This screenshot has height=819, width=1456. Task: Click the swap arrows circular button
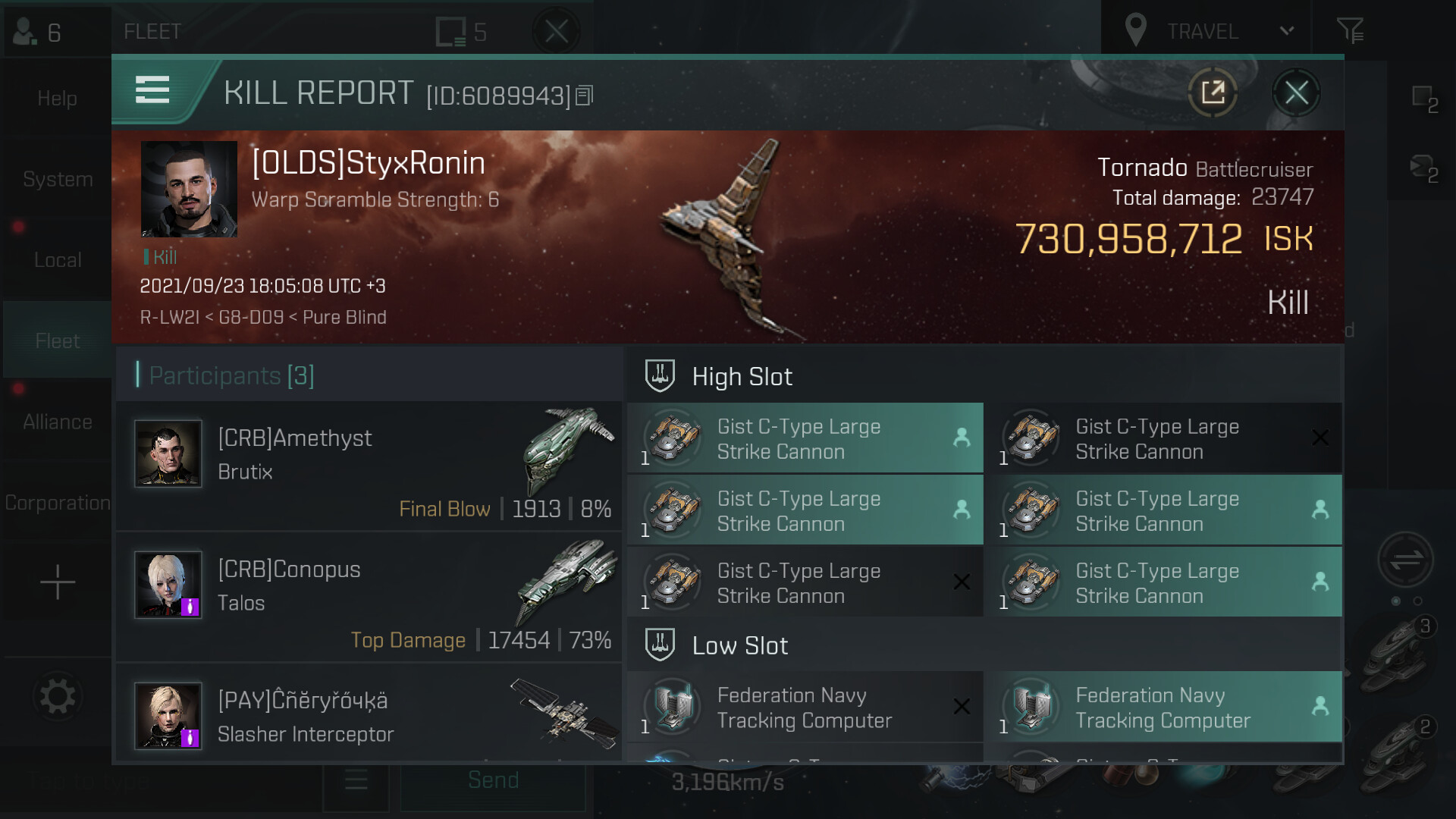click(1405, 560)
